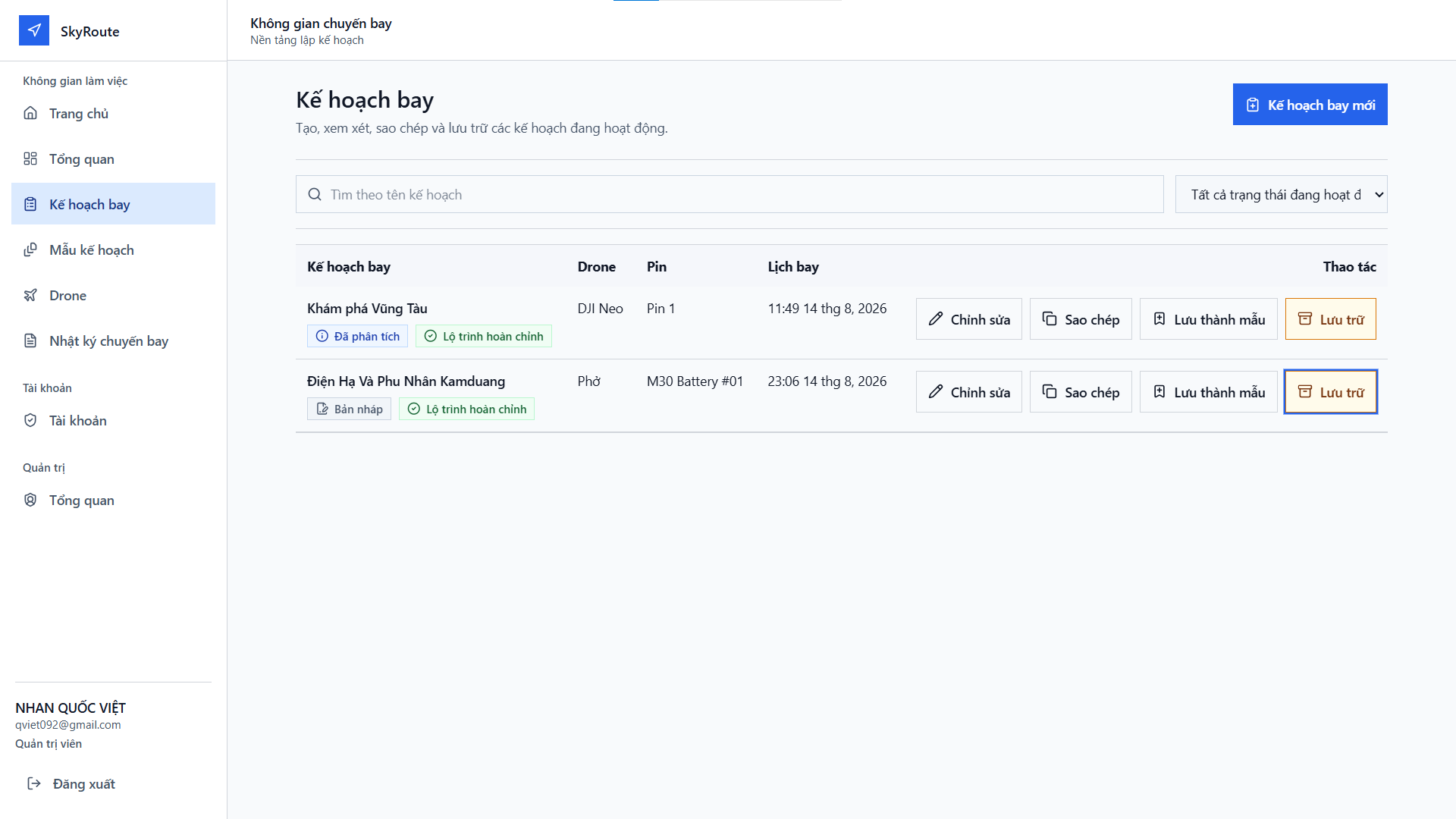Image resolution: width=1456 pixels, height=819 pixels.
Task: Save Khám phá Vũng Tàu as template
Action: coord(1208,319)
